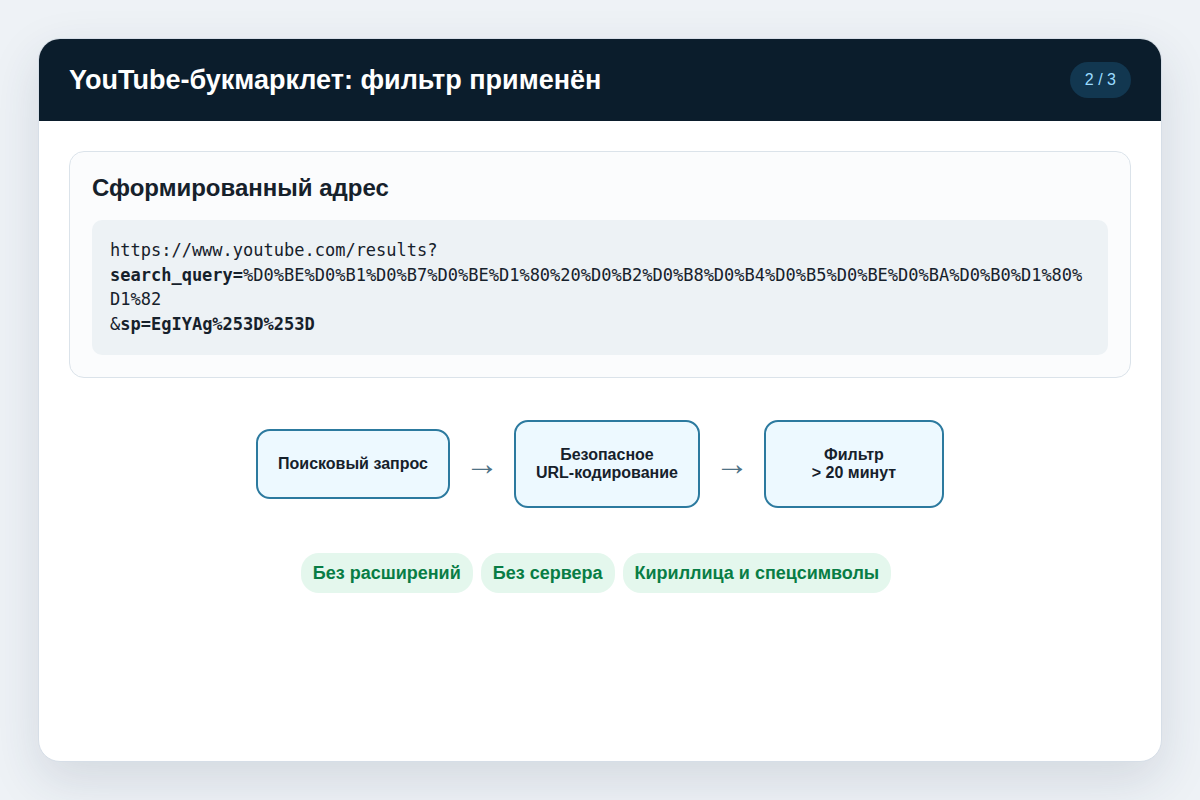Screen dimensions: 1200x800
Task: Click the "Сформированный адрес" heading
Action: (x=240, y=187)
